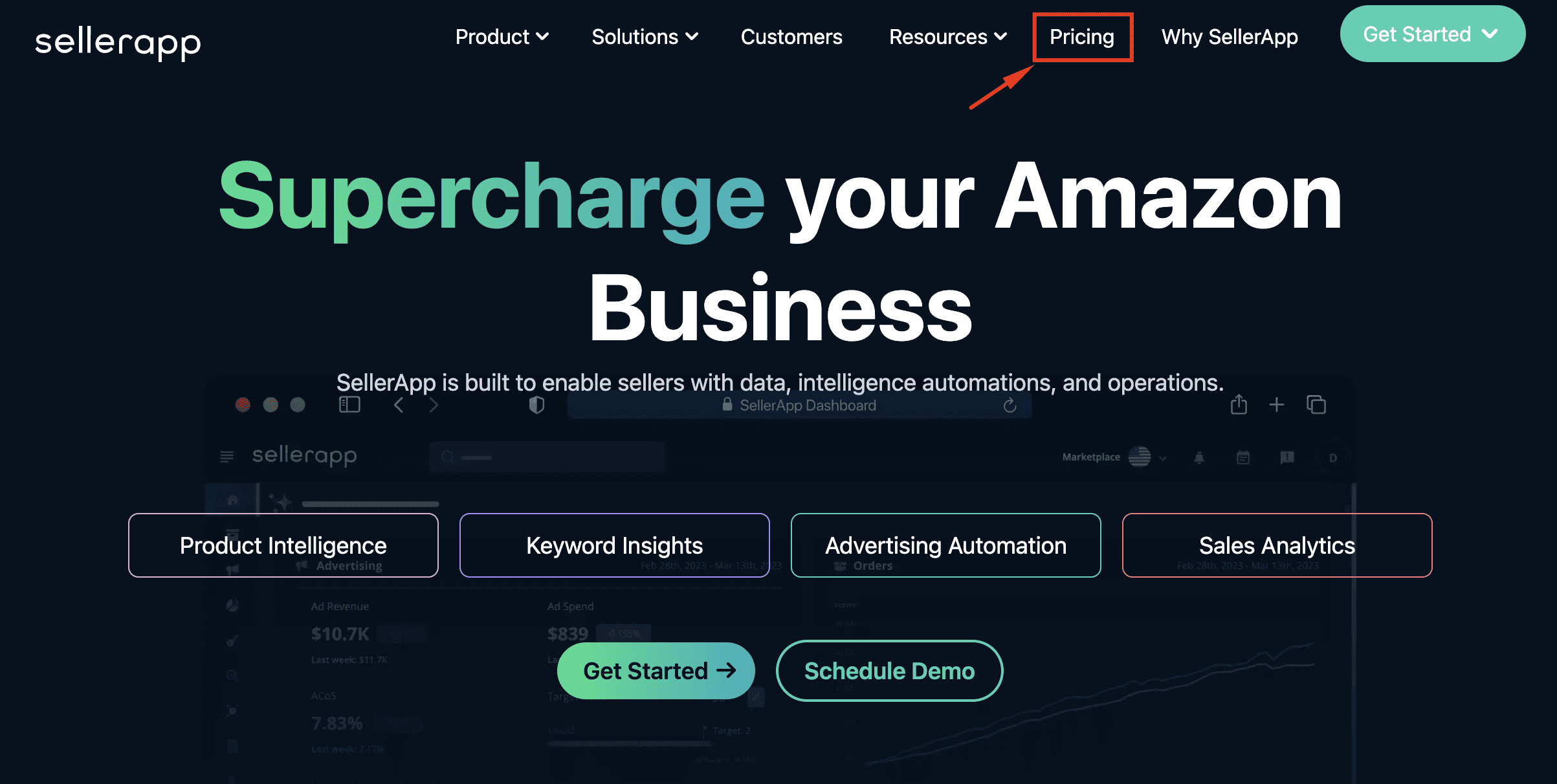The image size is (1557, 784).
Task: Click the Product Intelligence icon
Action: (x=283, y=545)
